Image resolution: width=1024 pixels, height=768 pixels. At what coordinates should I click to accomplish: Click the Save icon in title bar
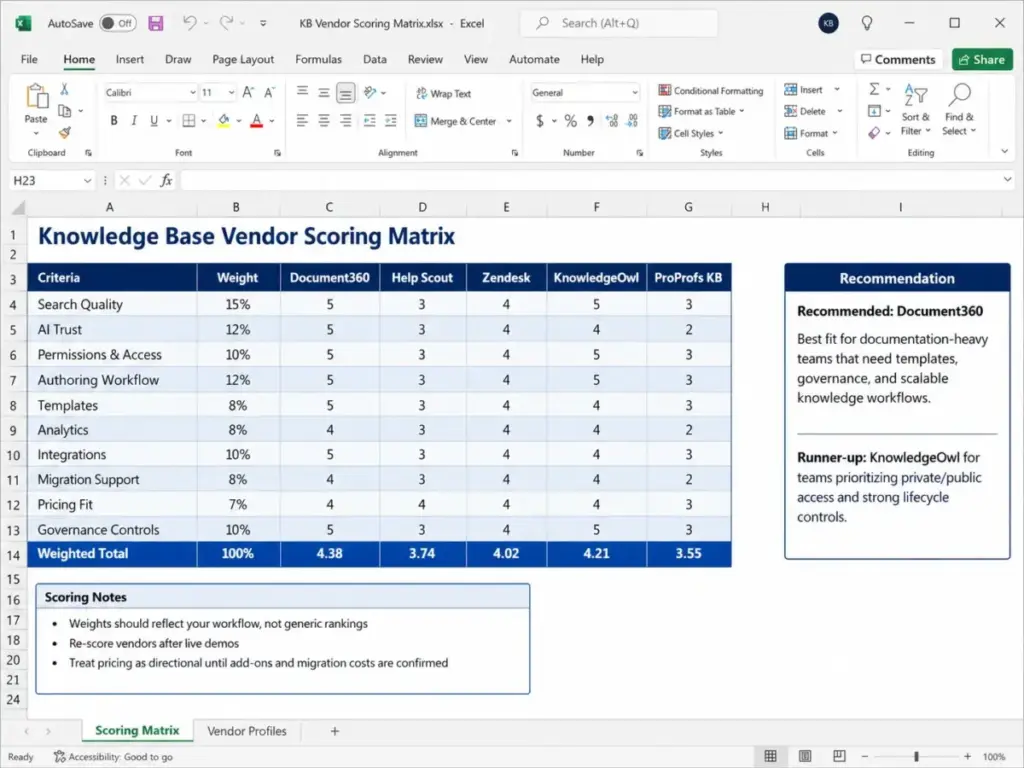(x=155, y=24)
